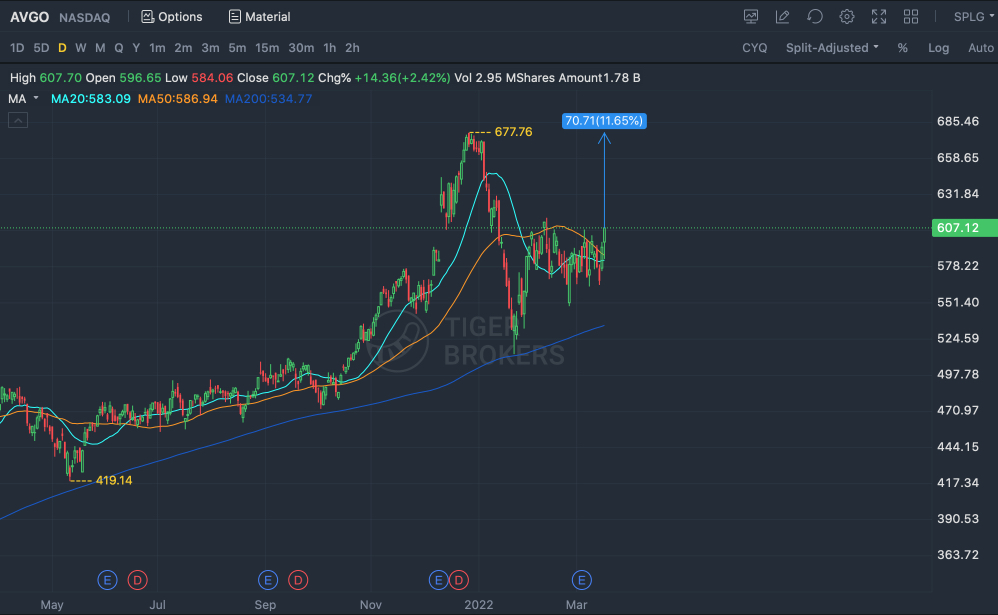Switch to weekly W timeframe
The width and height of the screenshot is (998, 615).
click(81, 48)
